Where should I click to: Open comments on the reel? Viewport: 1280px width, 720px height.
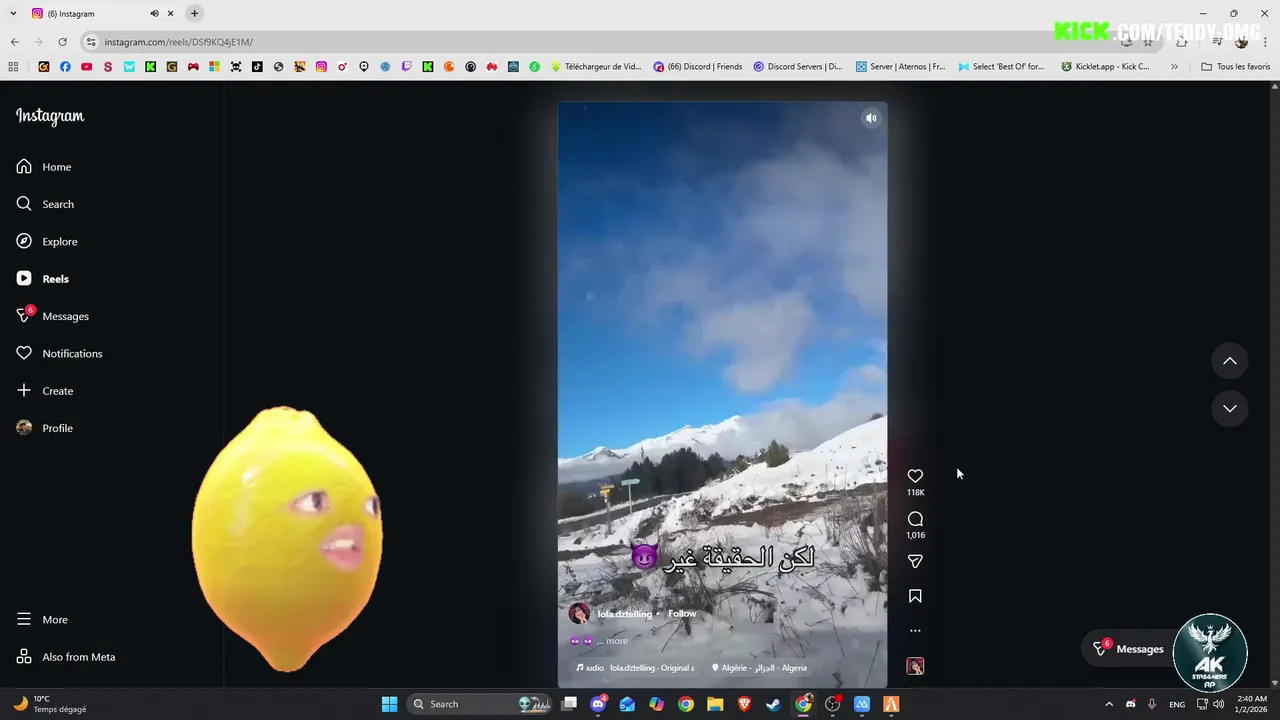915,519
